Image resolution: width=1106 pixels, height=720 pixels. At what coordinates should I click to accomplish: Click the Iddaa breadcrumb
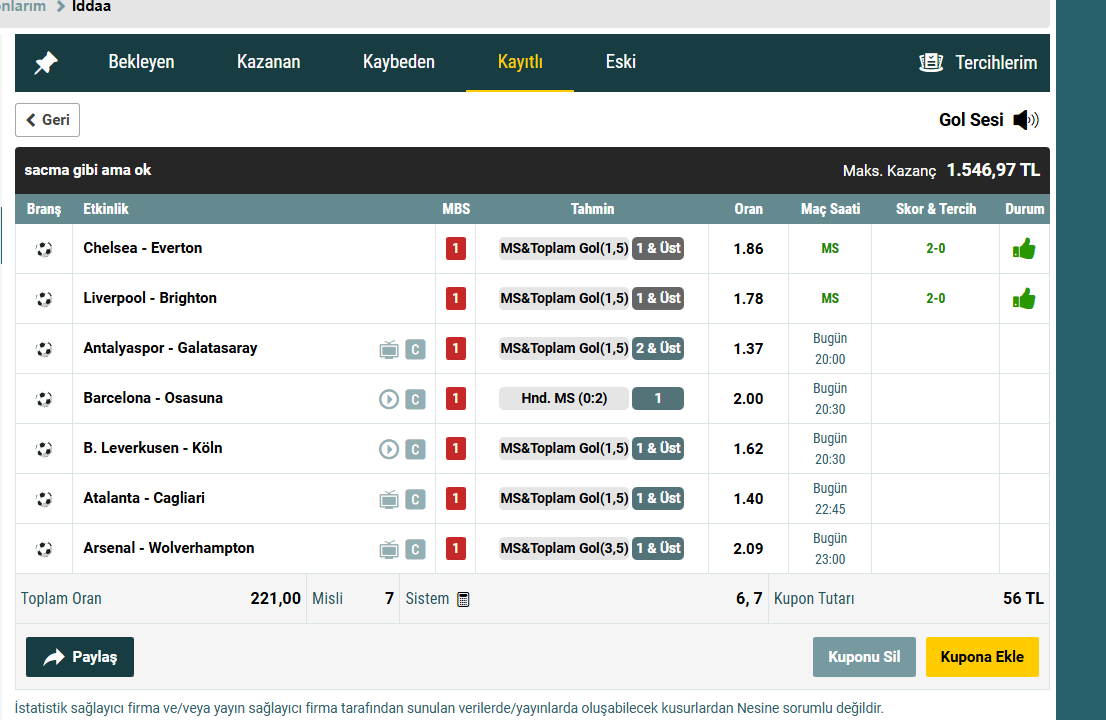pos(91,6)
